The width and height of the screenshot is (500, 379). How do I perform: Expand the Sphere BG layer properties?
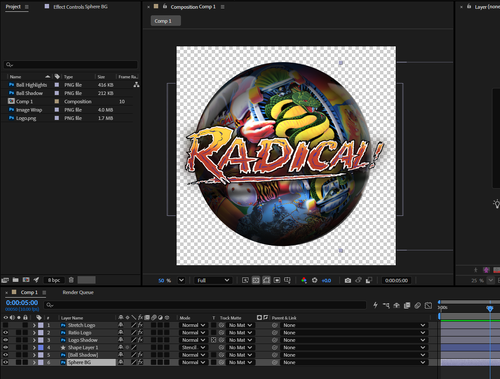click(x=34, y=362)
